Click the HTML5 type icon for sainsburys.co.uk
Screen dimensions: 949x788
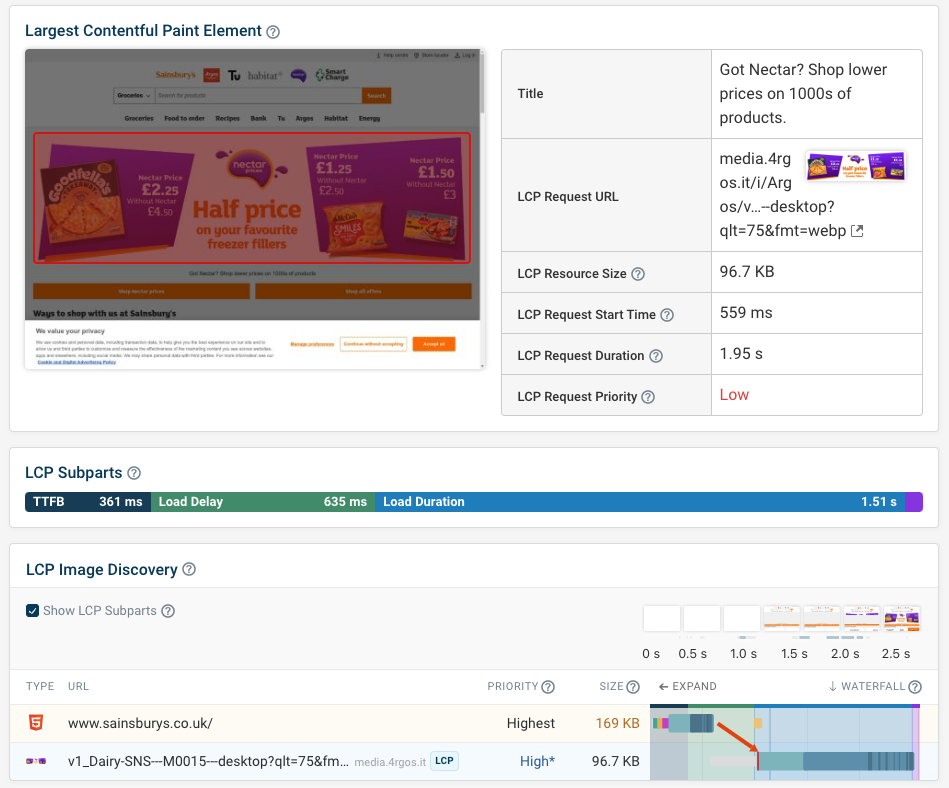[x=36, y=723]
